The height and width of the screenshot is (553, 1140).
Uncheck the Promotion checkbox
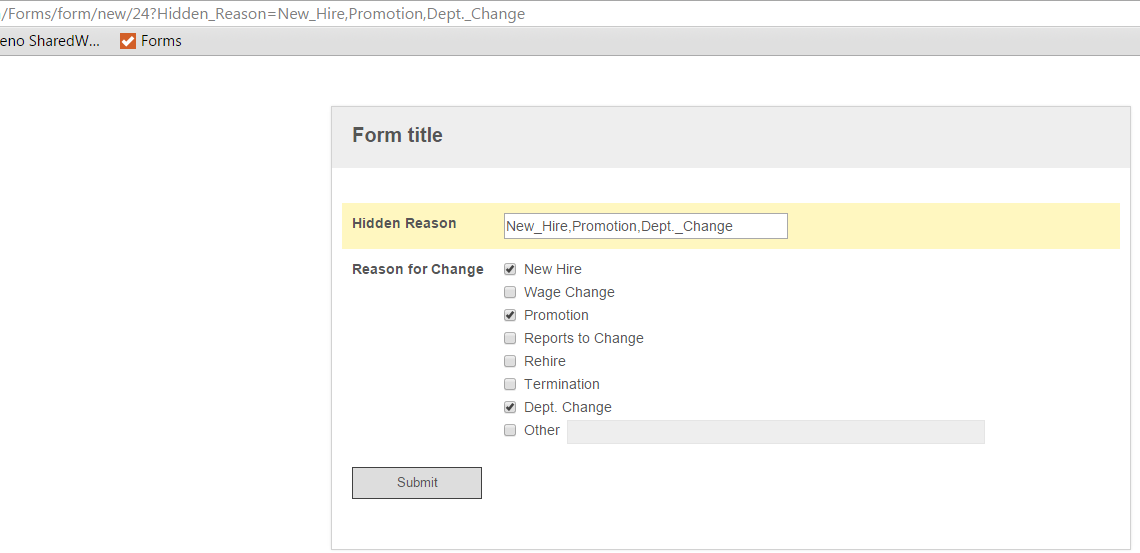click(x=510, y=315)
